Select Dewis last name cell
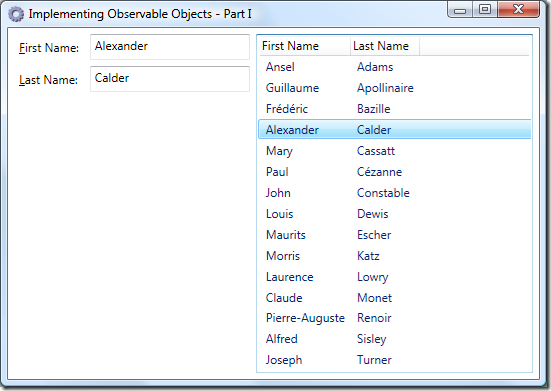Screen dimensions: 551x391 [x=373, y=214]
